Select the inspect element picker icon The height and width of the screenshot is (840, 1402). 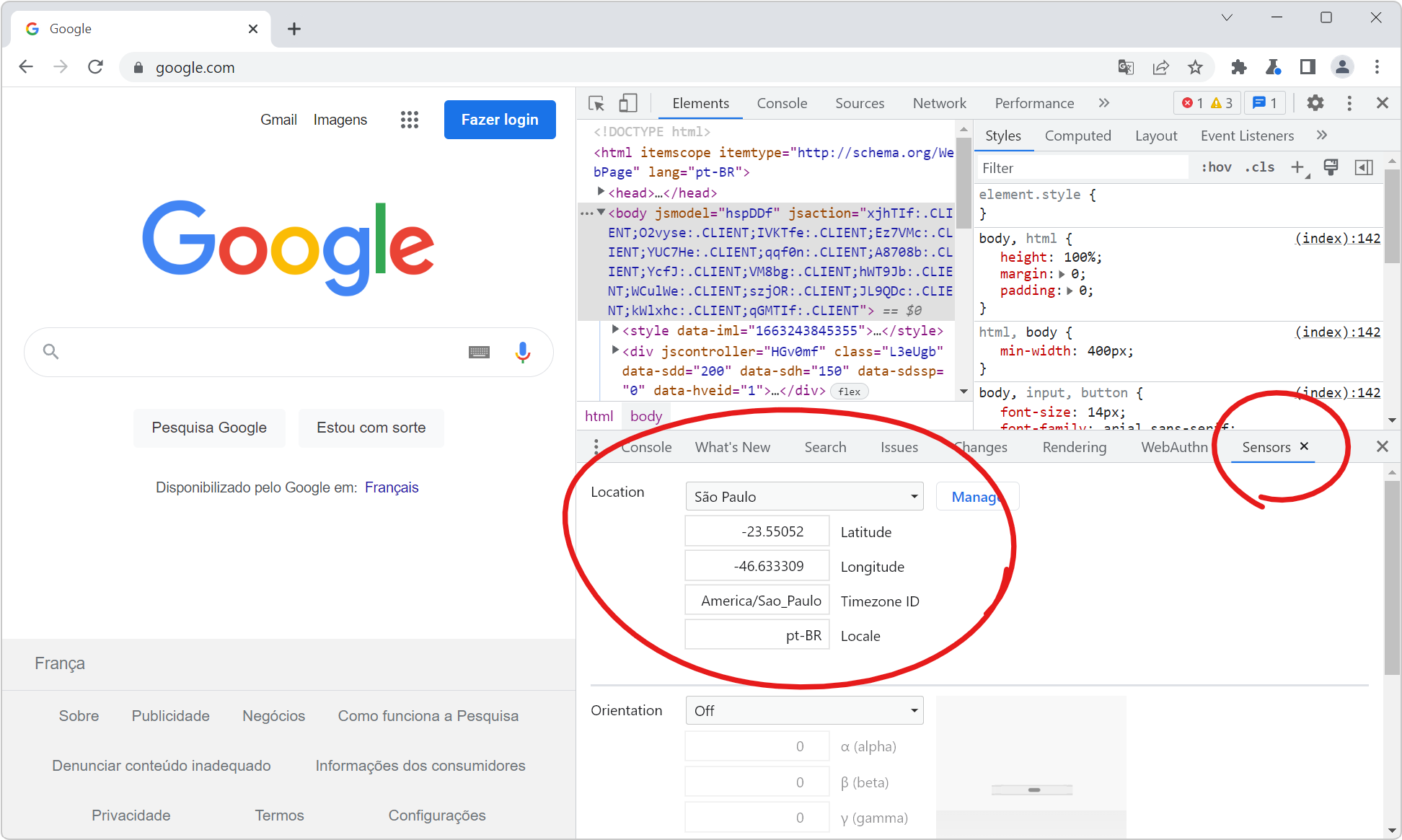tap(596, 103)
